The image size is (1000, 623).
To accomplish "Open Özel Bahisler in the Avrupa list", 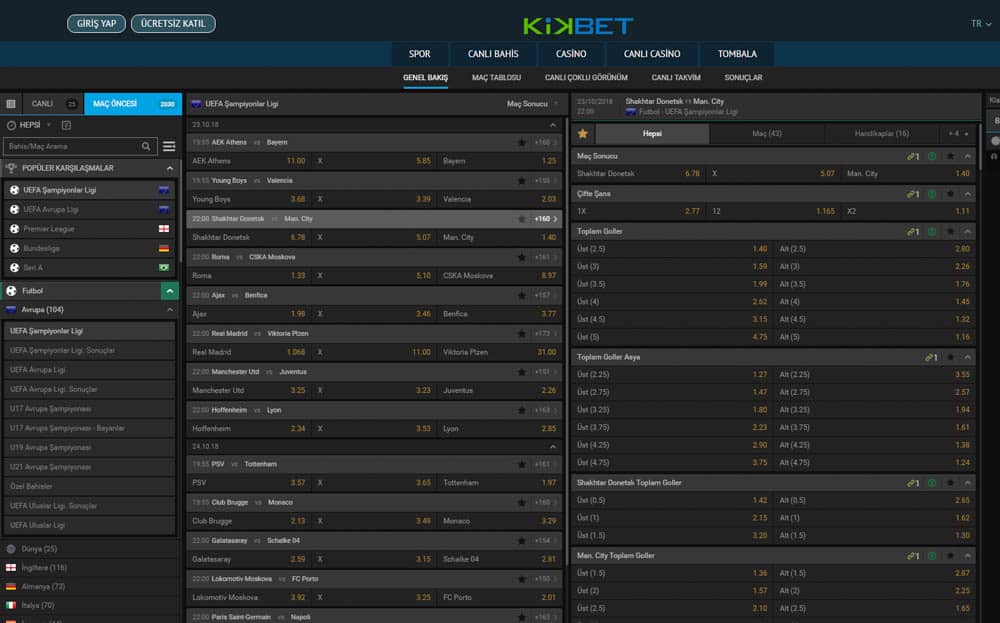I will pyautogui.click(x=89, y=487).
